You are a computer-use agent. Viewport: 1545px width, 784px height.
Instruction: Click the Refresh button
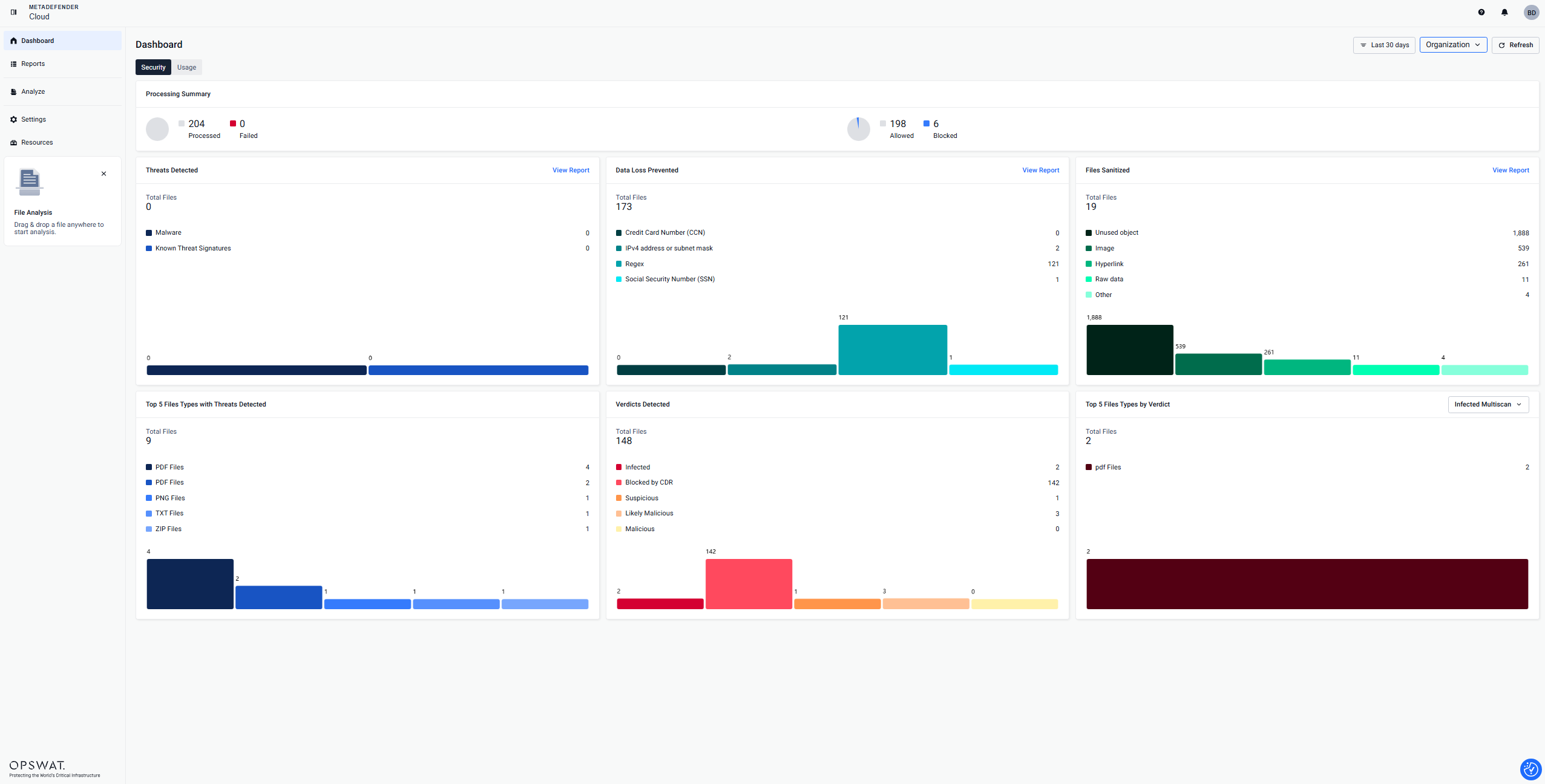[1515, 45]
